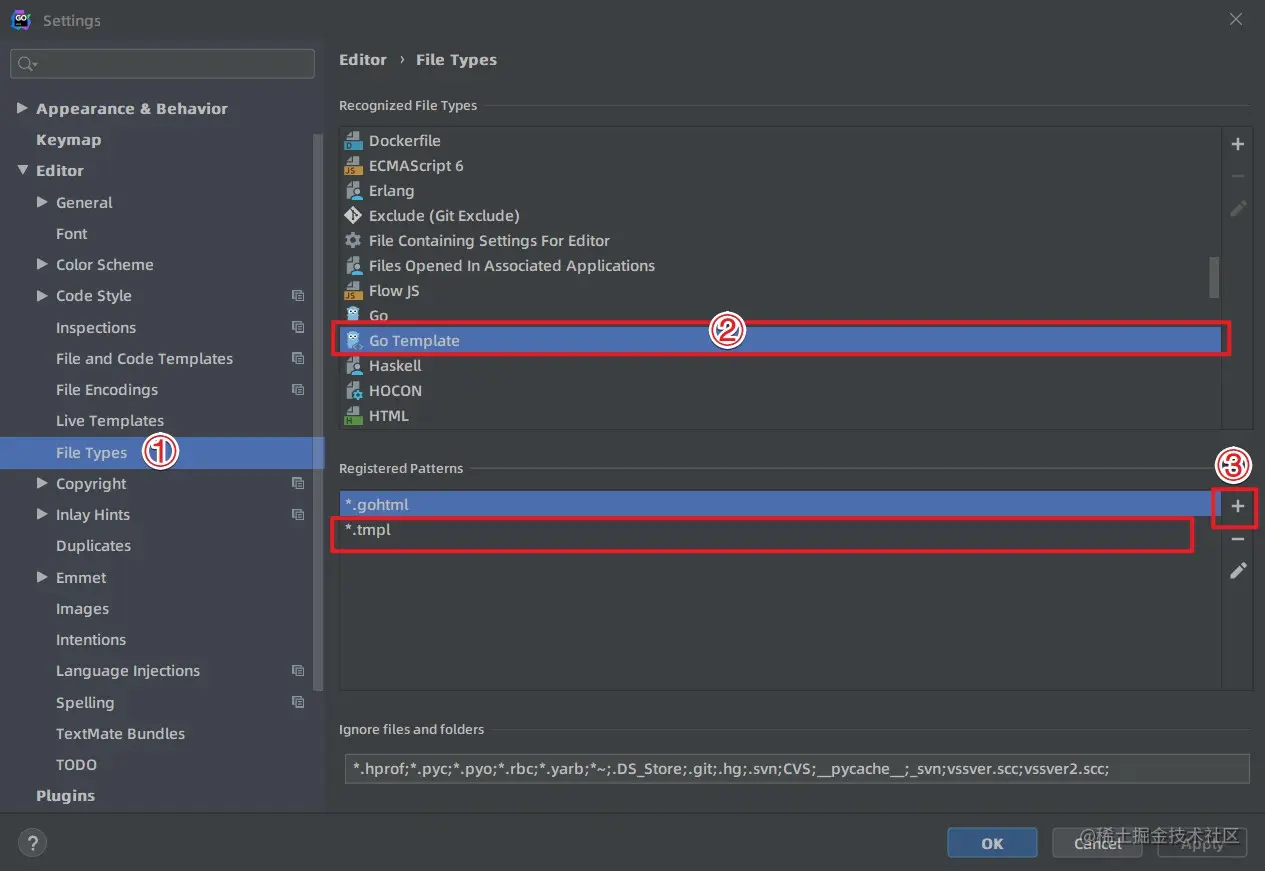Expand the General node
Image resolution: width=1265 pixels, height=871 pixels.
click(x=42, y=202)
